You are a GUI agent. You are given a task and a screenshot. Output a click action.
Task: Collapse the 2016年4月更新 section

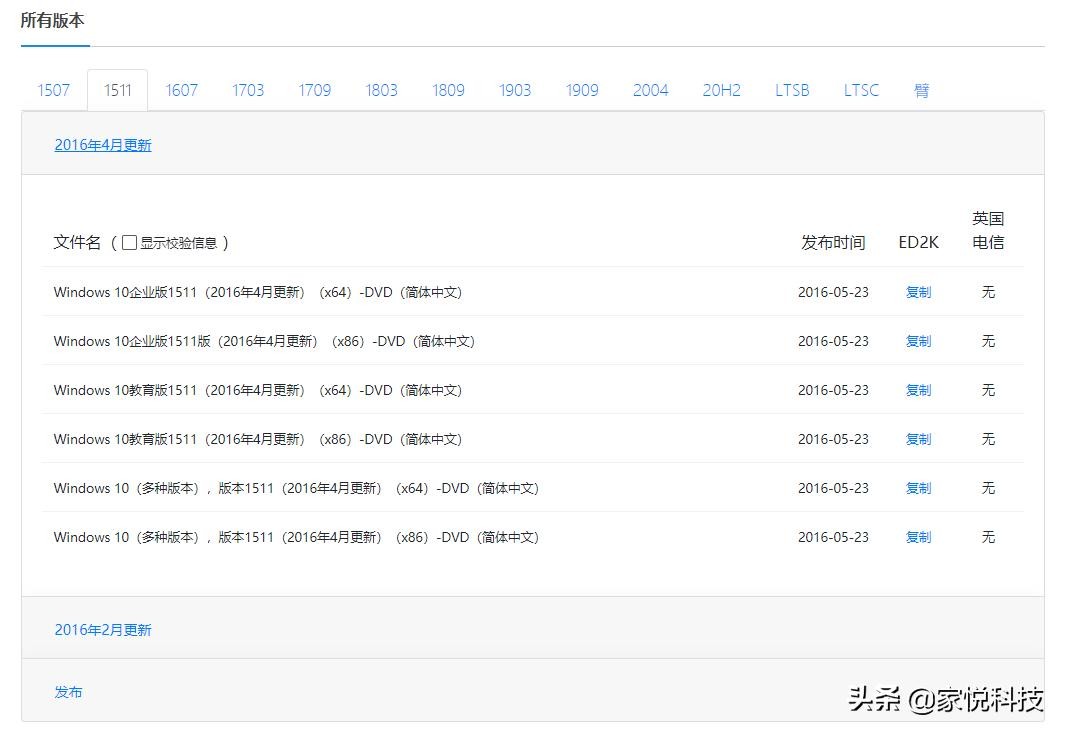point(103,145)
